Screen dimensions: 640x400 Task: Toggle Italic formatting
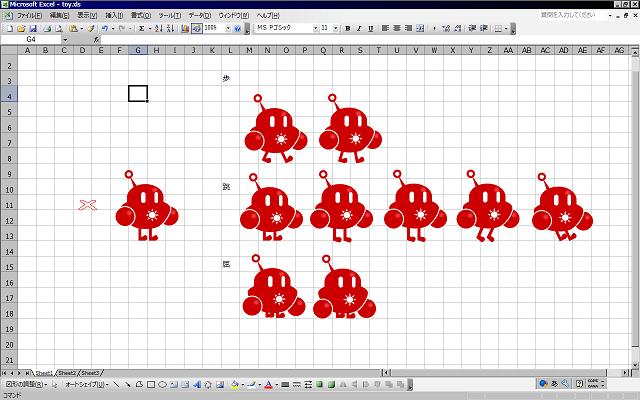click(358, 28)
